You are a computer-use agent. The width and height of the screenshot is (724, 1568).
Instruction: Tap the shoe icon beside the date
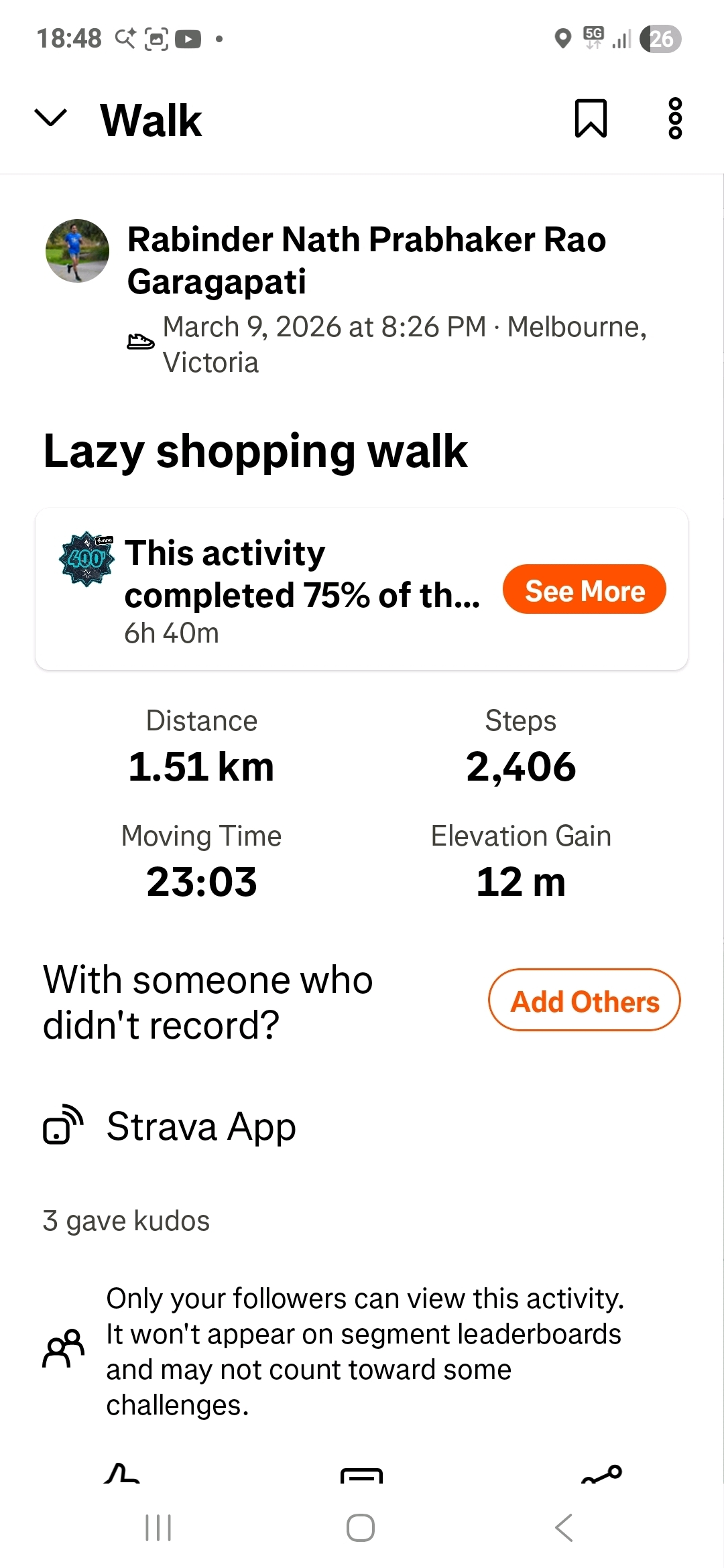[140, 342]
